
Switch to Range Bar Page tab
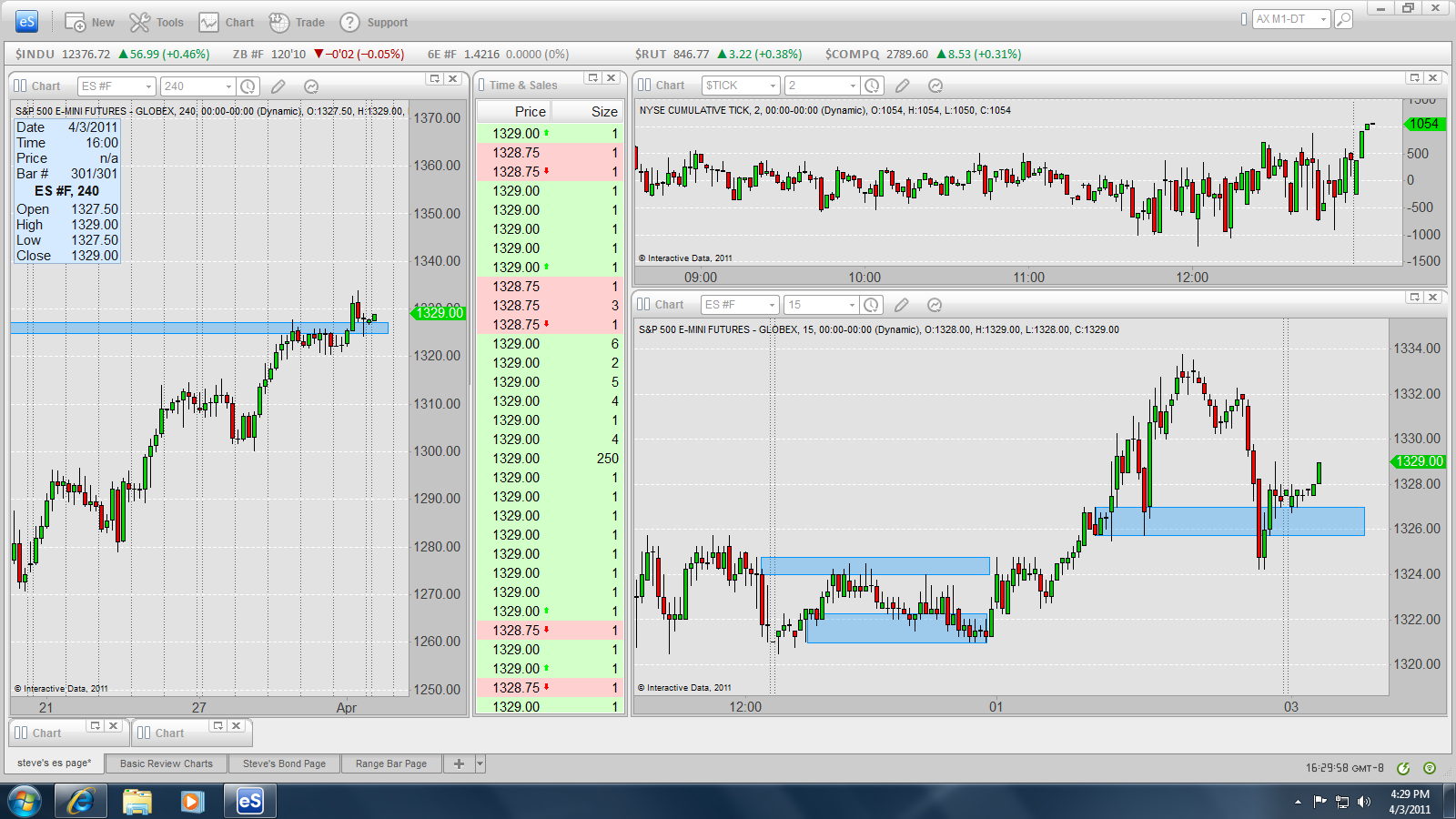391,763
